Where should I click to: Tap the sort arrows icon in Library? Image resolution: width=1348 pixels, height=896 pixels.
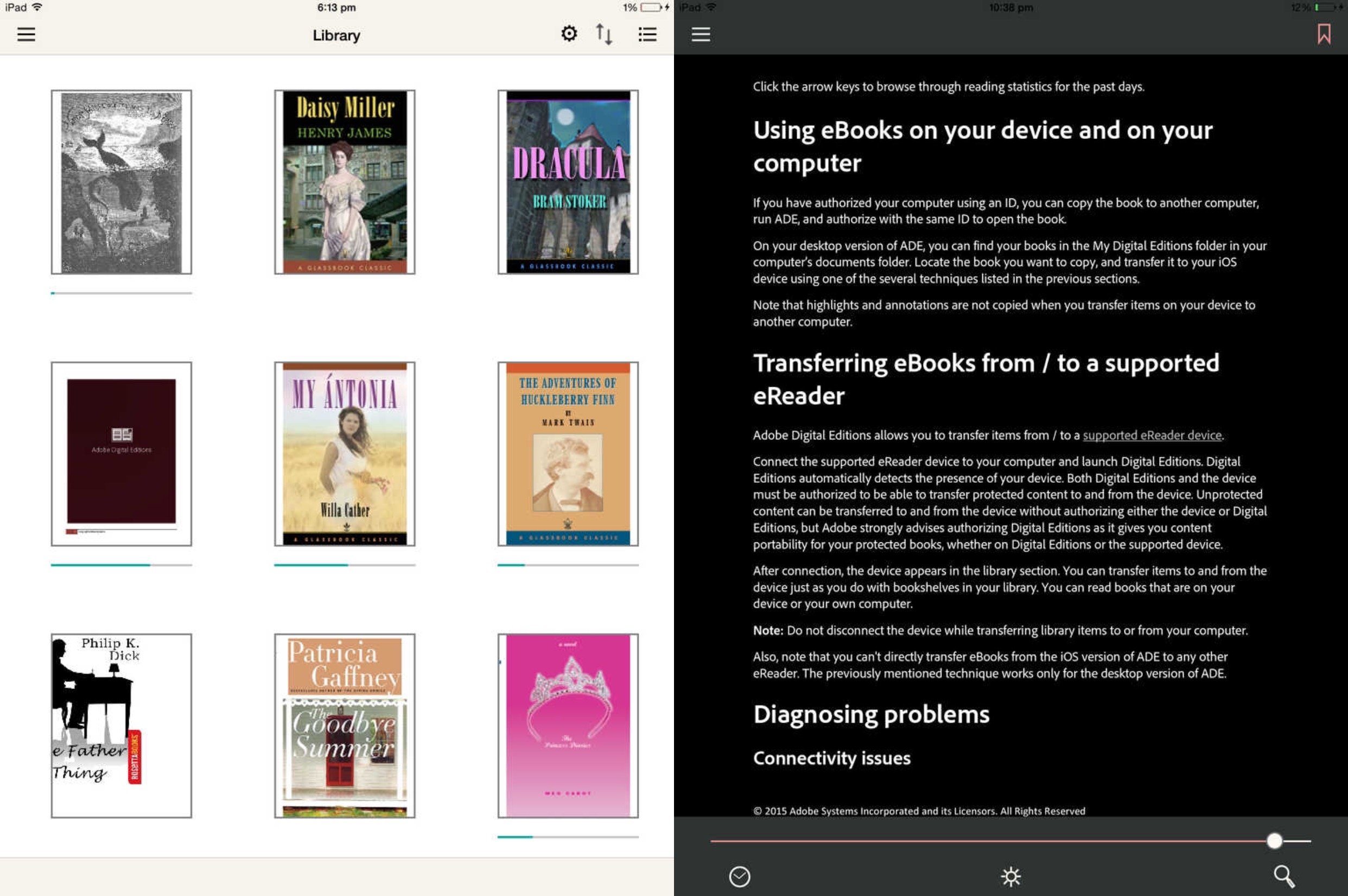click(x=603, y=34)
